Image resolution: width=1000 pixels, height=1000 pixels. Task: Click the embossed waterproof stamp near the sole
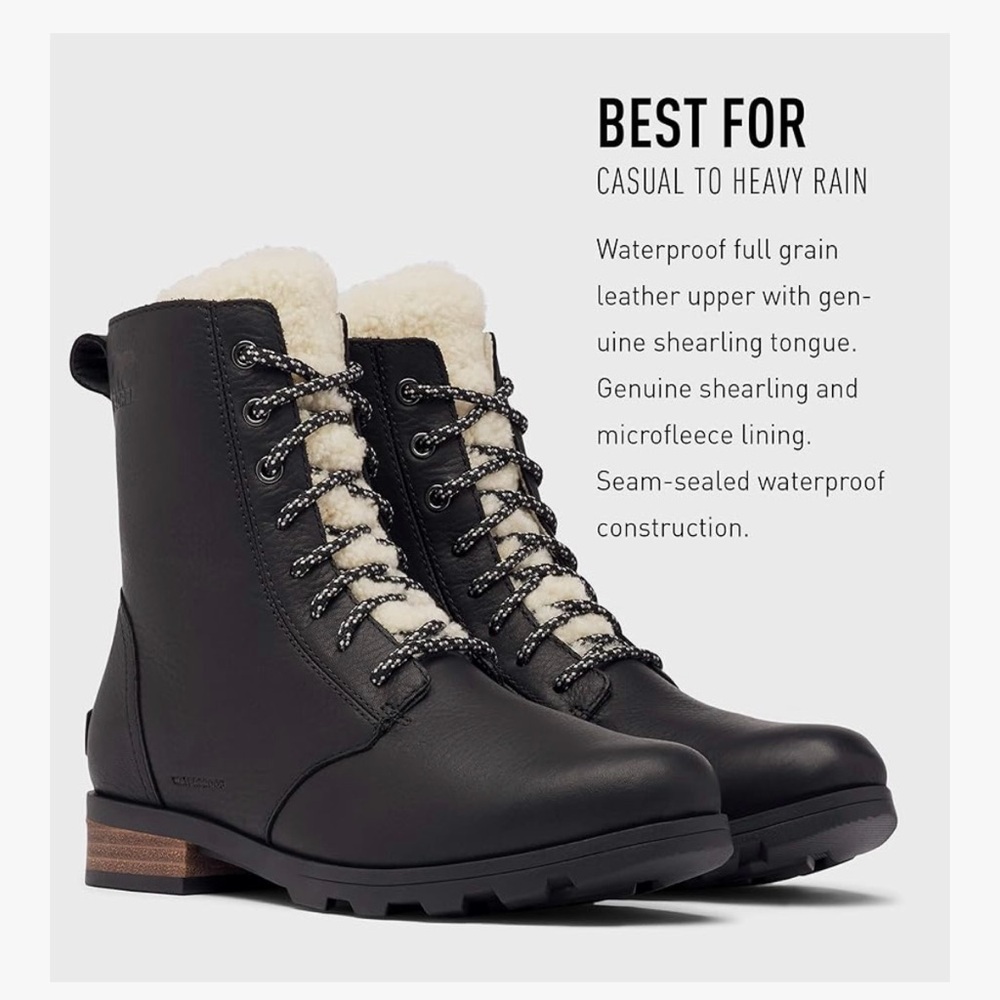pos(198,780)
